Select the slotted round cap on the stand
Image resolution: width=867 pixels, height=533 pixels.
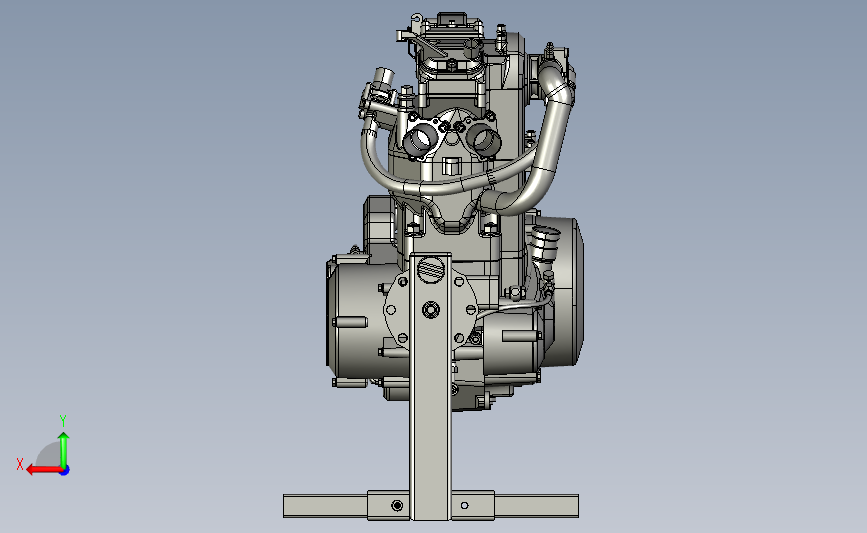click(431, 270)
